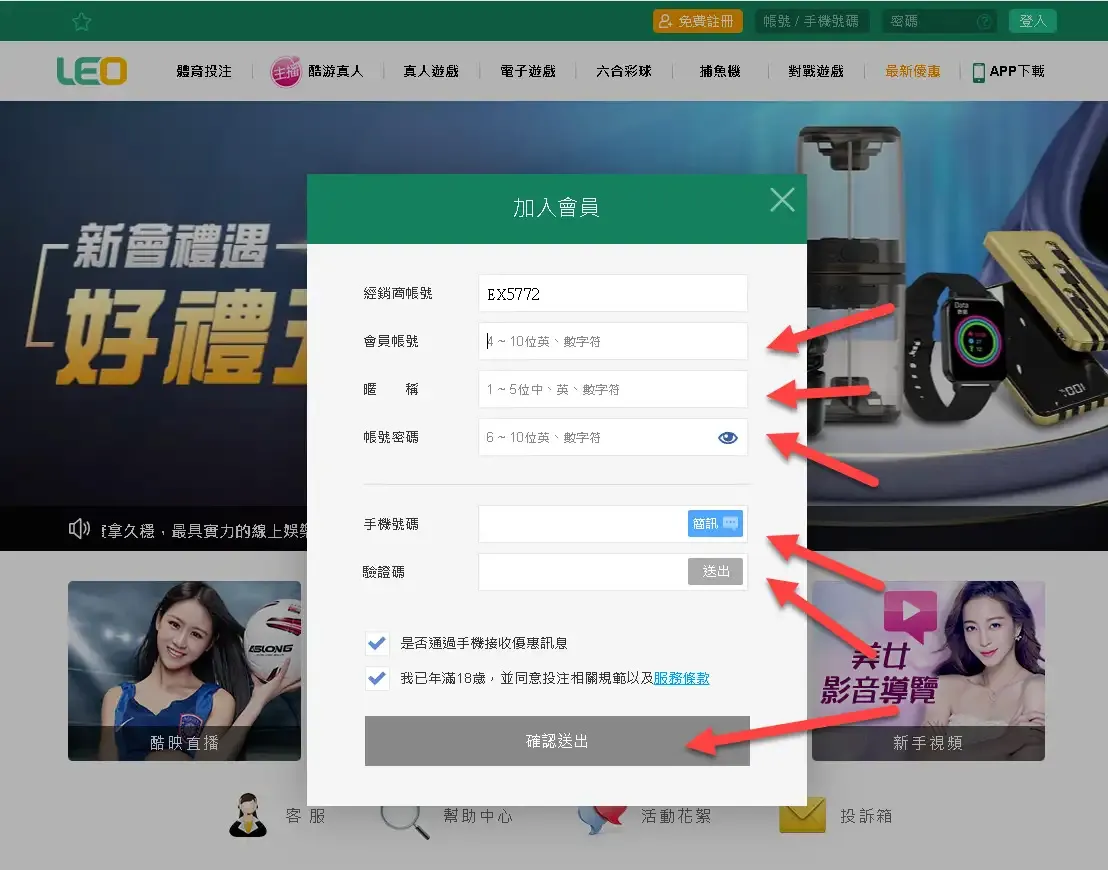Select 最新優惠 in navigation bar
This screenshot has height=870, width=1108.
[x=912, y=71]
